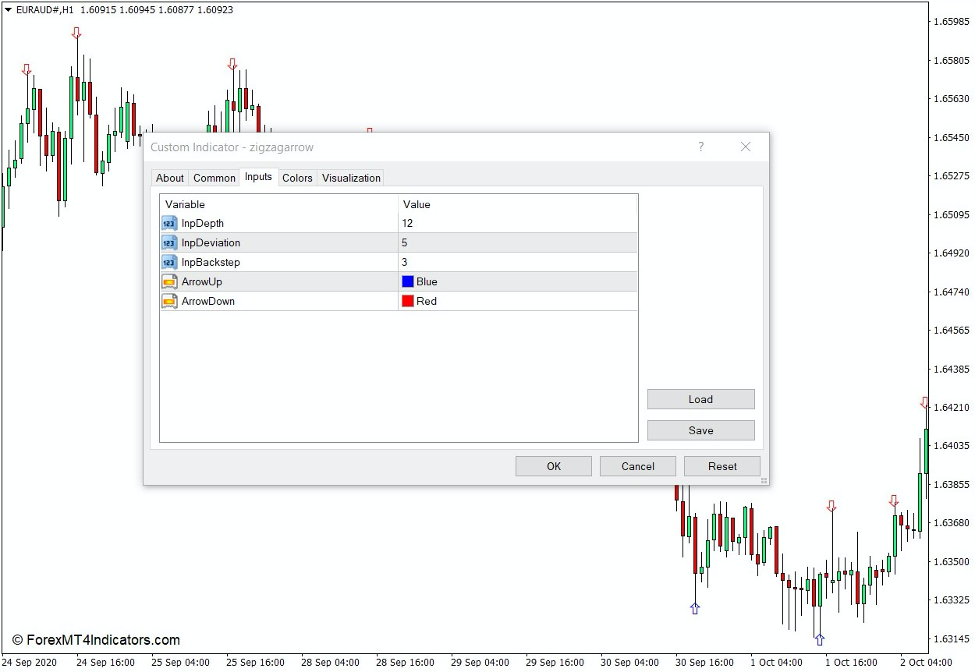Click the help question mark in the dialog titlebar
The height and width of the screenshot is (672, 977).
700,146
